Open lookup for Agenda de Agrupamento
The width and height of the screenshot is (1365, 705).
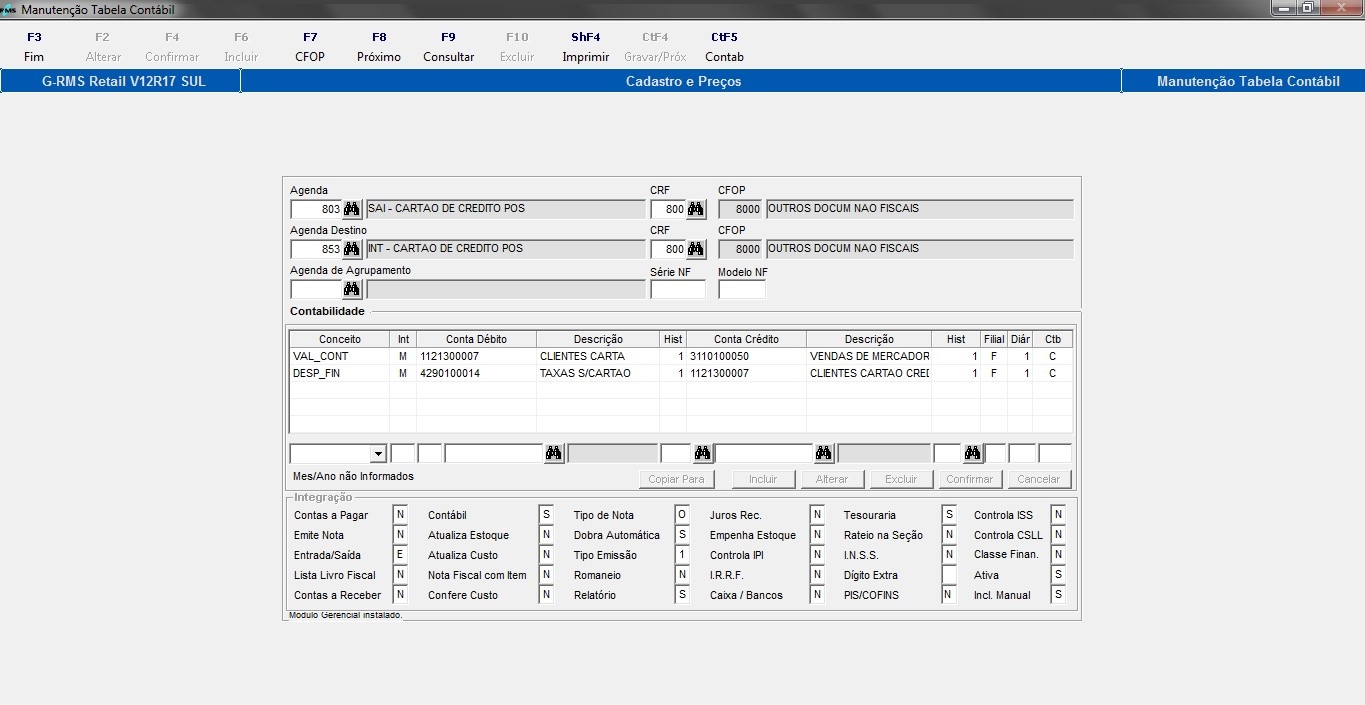point(352,289)
